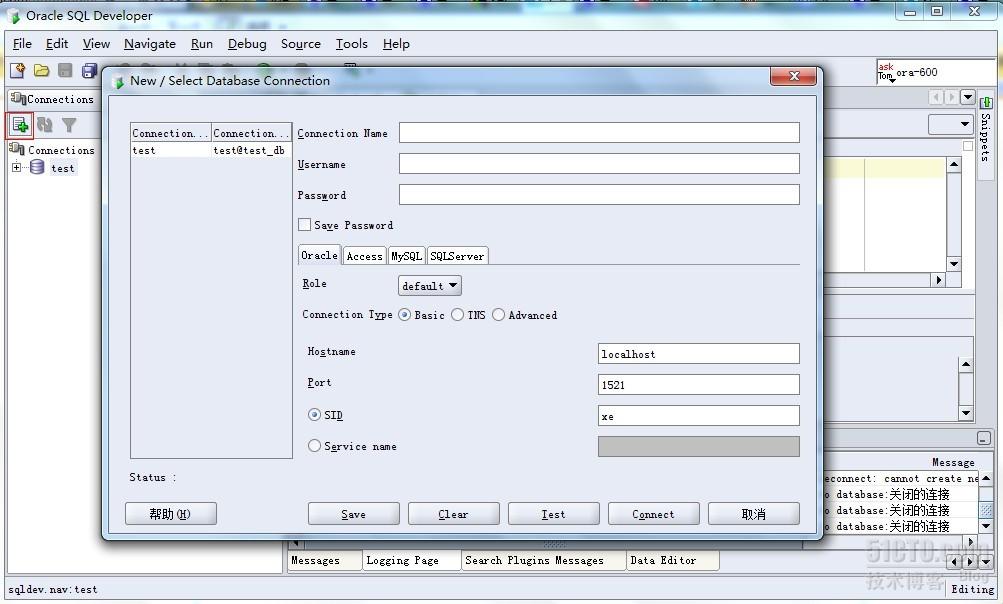This screenshot has width=1003, height=604.
Task: Enable the Save Password checkbox
Action: click(304, 225)
